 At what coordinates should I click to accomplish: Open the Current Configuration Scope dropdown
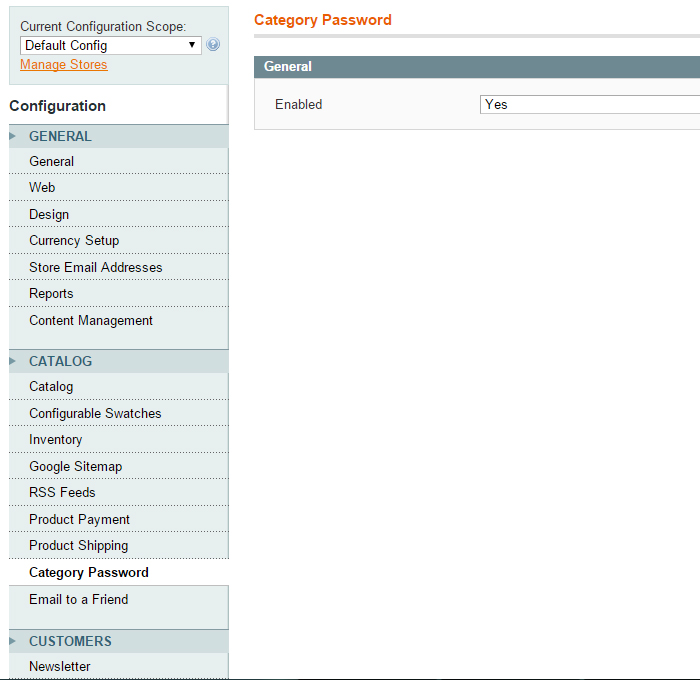[x=110, y=45]
